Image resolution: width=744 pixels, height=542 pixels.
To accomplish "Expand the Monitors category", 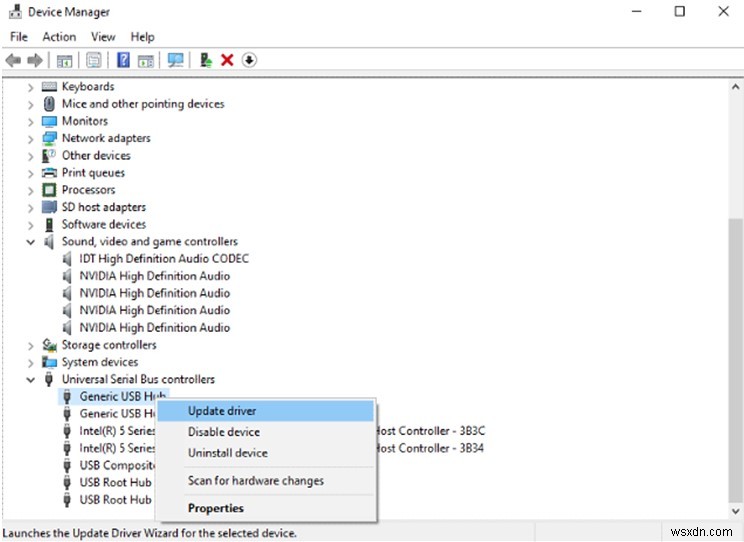I will [x=30, y=122].
